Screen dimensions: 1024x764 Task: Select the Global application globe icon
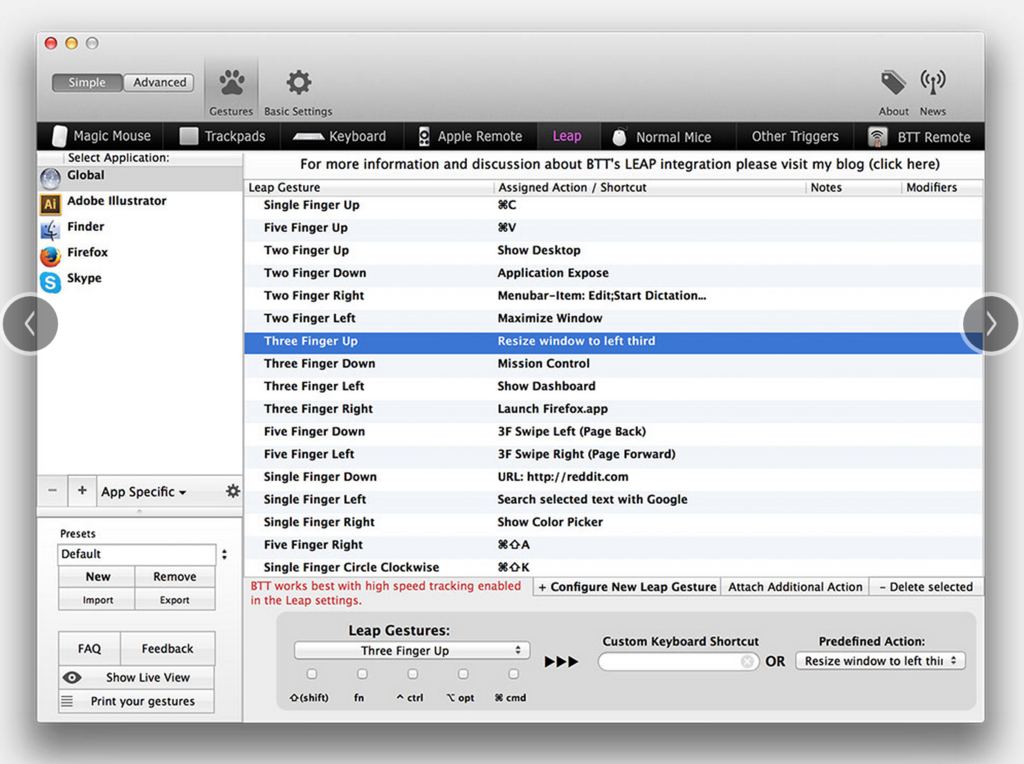pos(50,177)
